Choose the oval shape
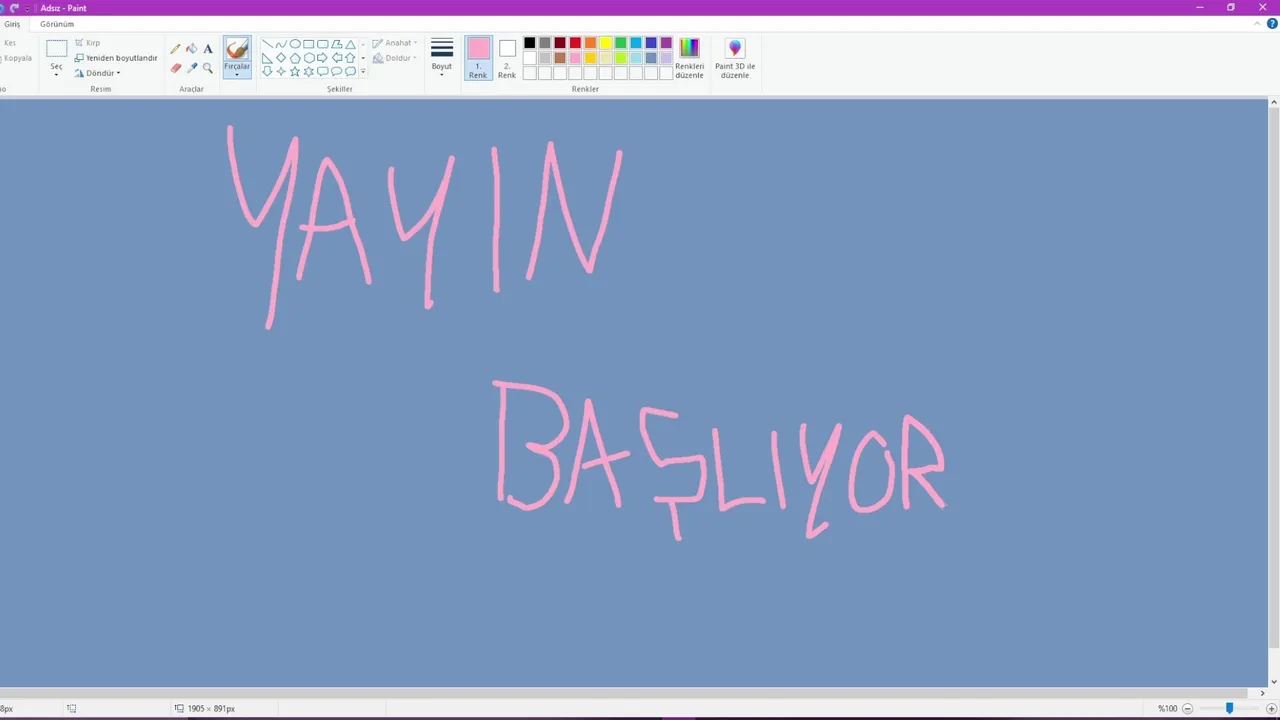 click(x=295, y=44)
